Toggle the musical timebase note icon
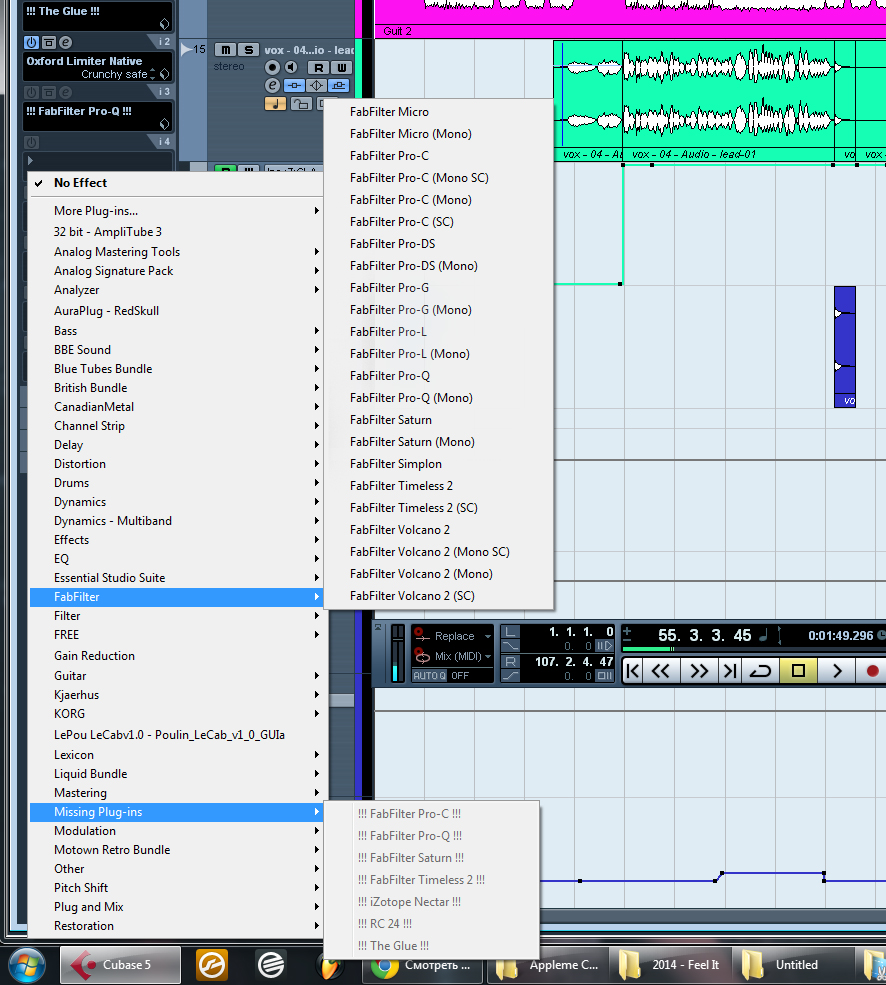Viewport: 886px width, 985px height. 275,104
